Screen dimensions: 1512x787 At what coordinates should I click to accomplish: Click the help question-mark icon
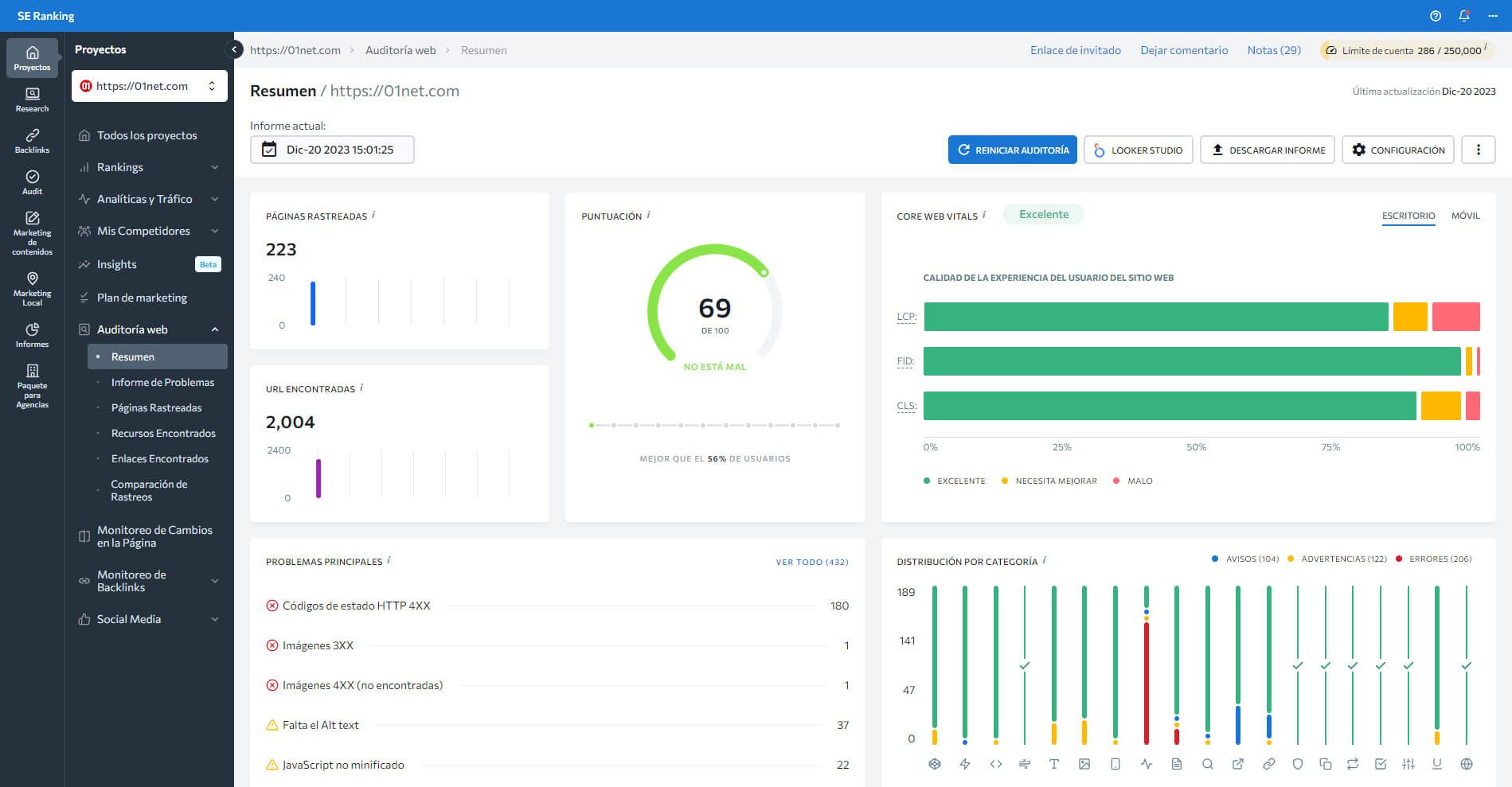pyautogui.click(x=1436, y=16)
